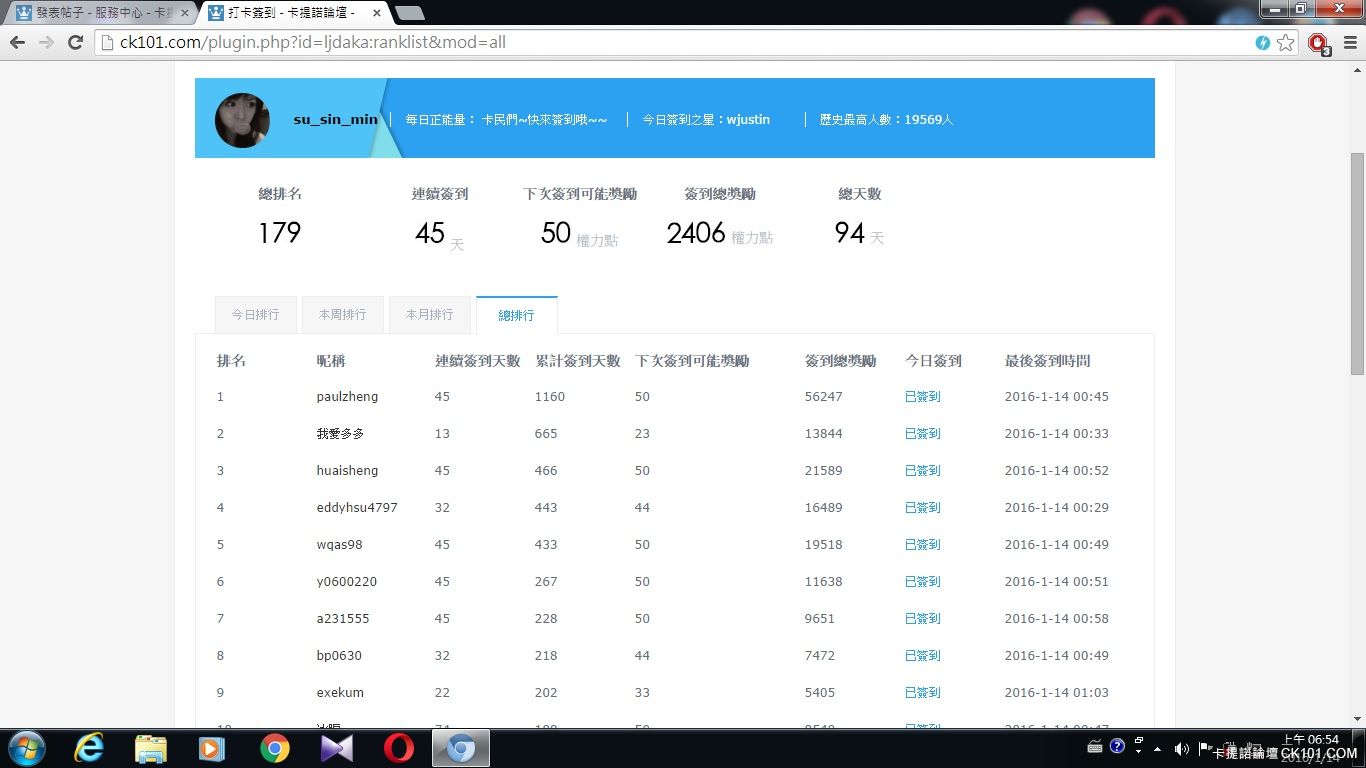Viewport: 1366px width, 768px height.
Task: Show hidden system tray icons arrow
Action: (1158, 749)
